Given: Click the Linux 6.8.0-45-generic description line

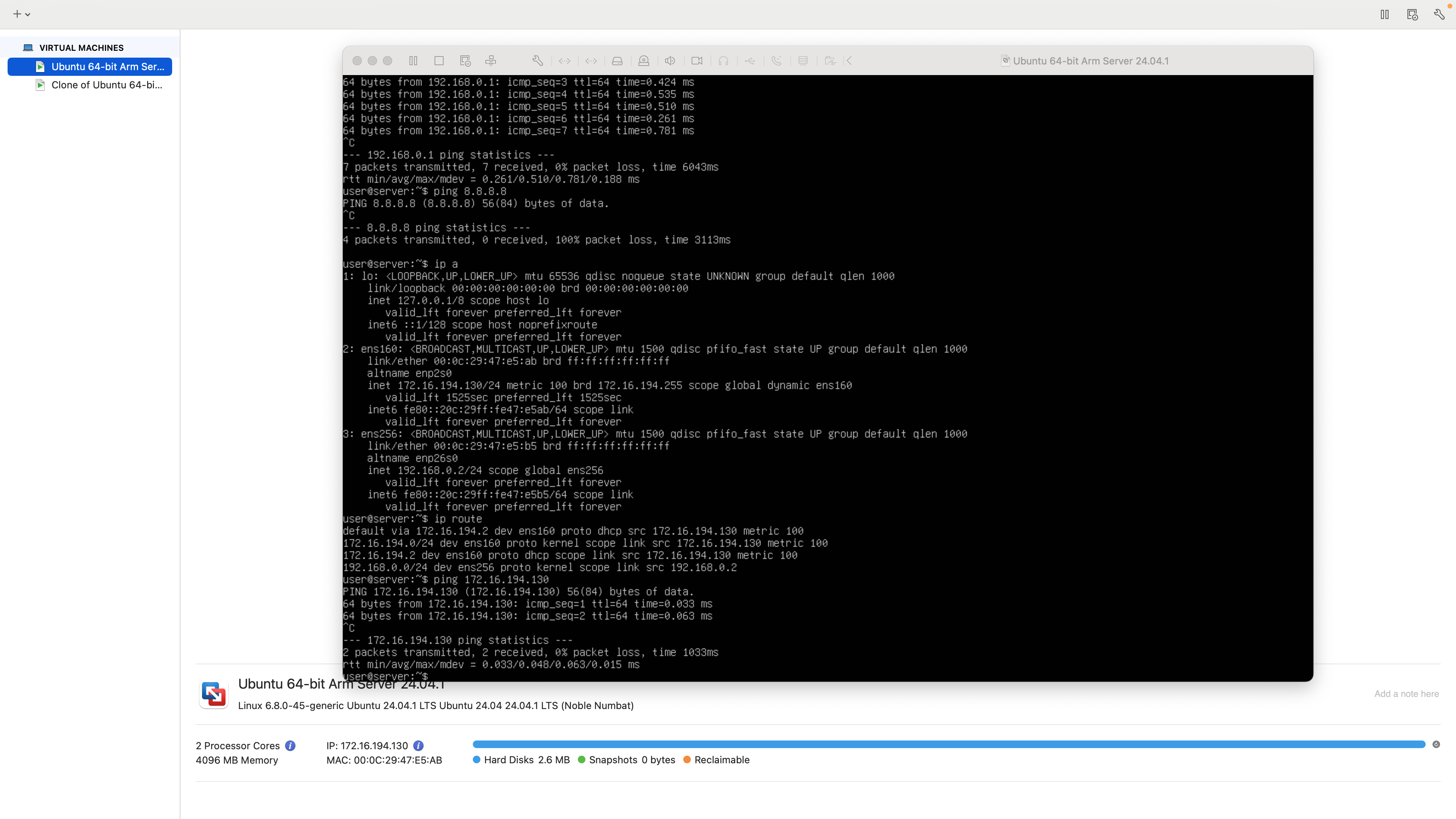Looking at the screenshot, I should [x=436, y=705].
